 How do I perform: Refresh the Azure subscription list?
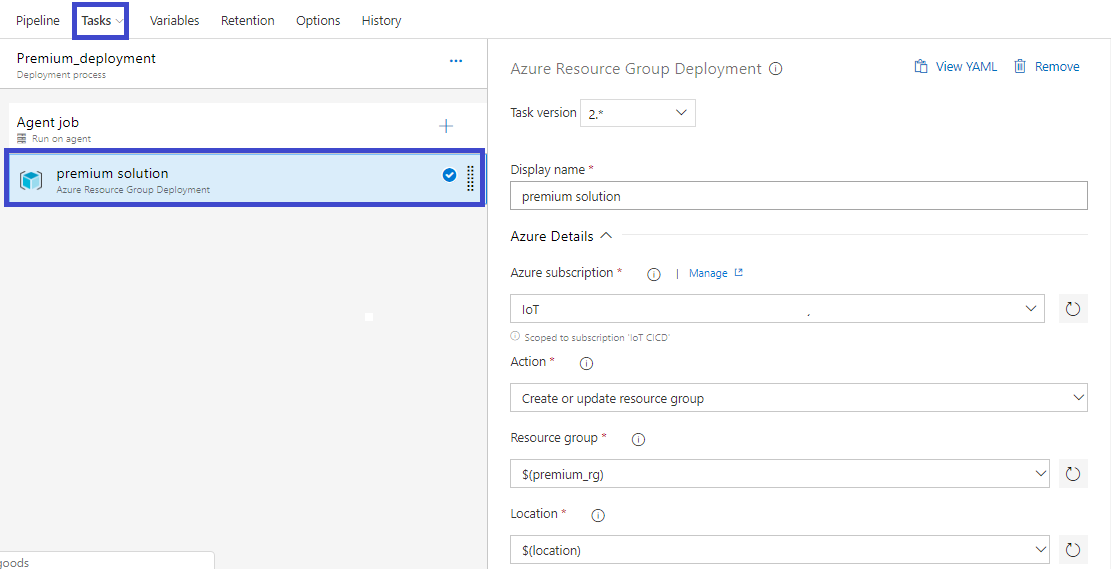(1073, 309)
